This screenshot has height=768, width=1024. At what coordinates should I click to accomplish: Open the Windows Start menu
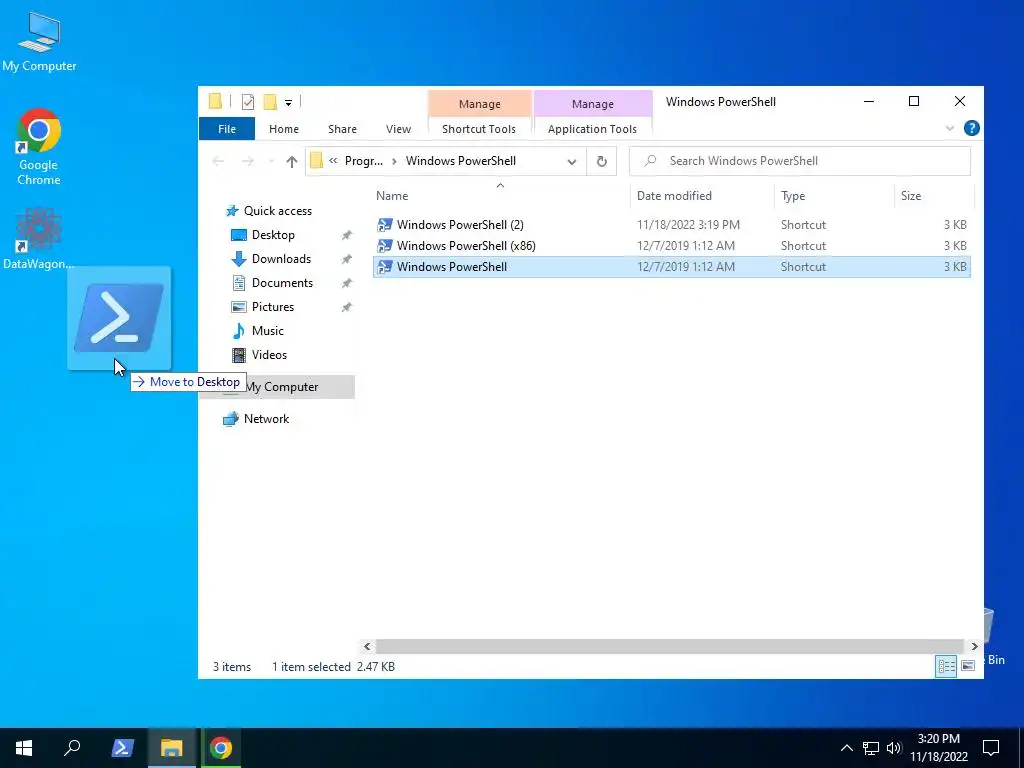coord(24,748)
